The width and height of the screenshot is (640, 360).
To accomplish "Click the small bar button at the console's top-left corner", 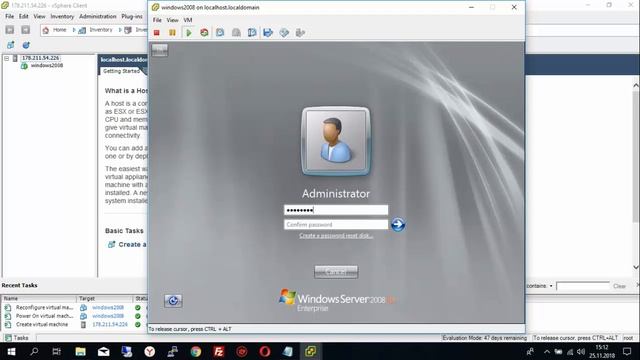I will tap(160, 50).
